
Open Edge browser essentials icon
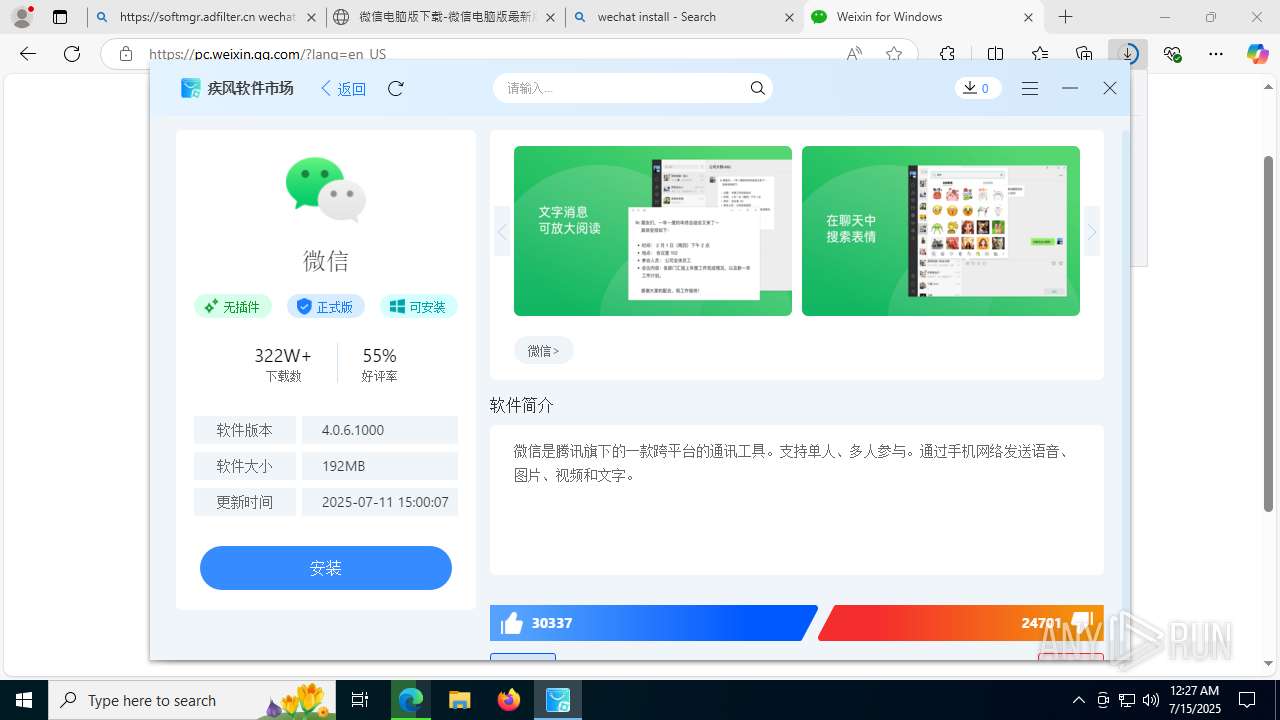click(1172, 54)
